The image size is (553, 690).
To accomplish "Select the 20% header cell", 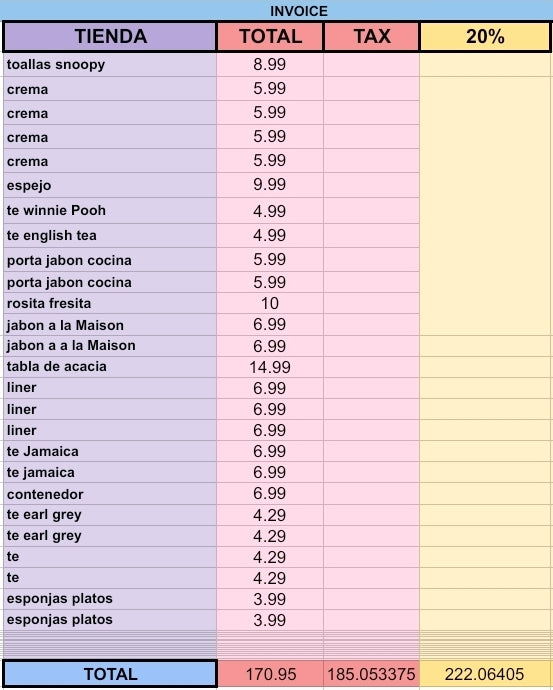I will pos(485,36).
